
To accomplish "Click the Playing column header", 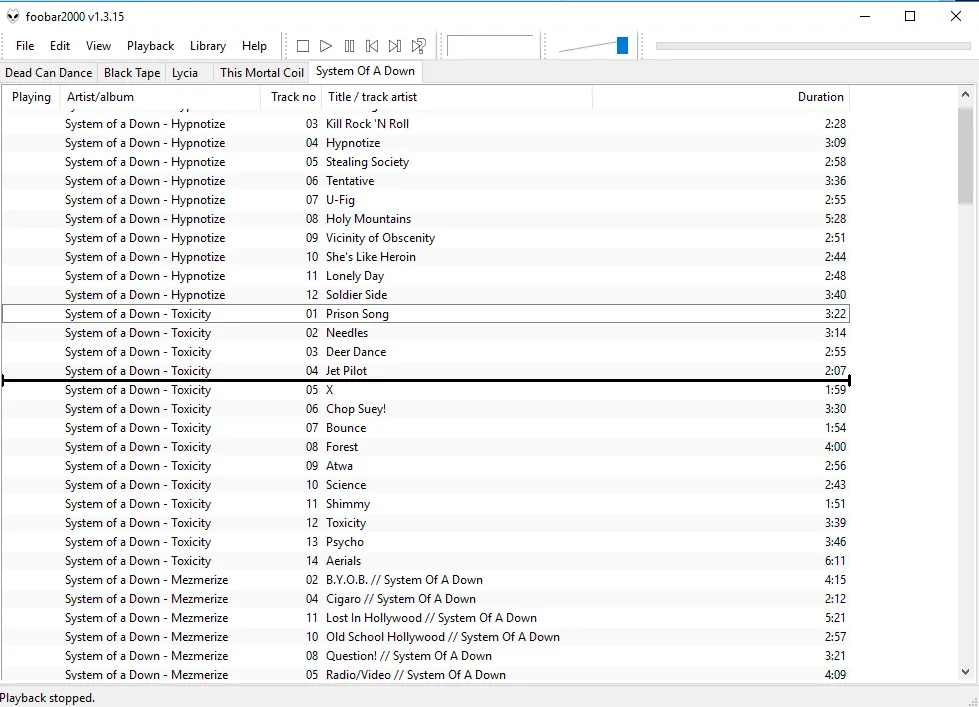I will 31,97.
